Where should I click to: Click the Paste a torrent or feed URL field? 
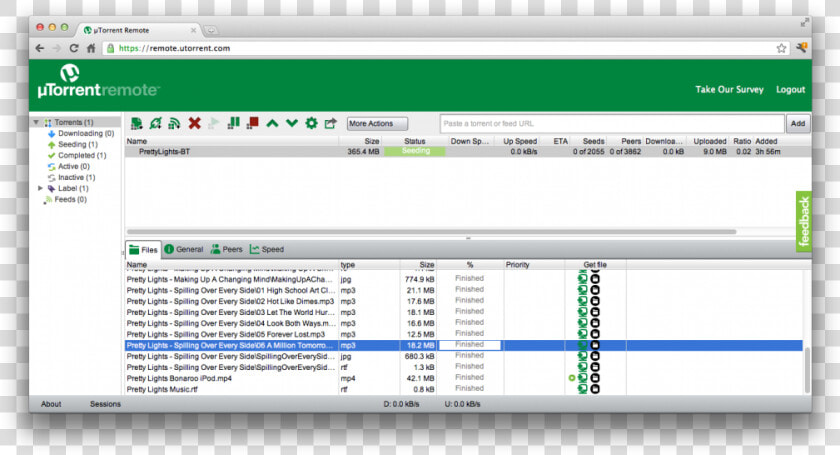[612, 124]
